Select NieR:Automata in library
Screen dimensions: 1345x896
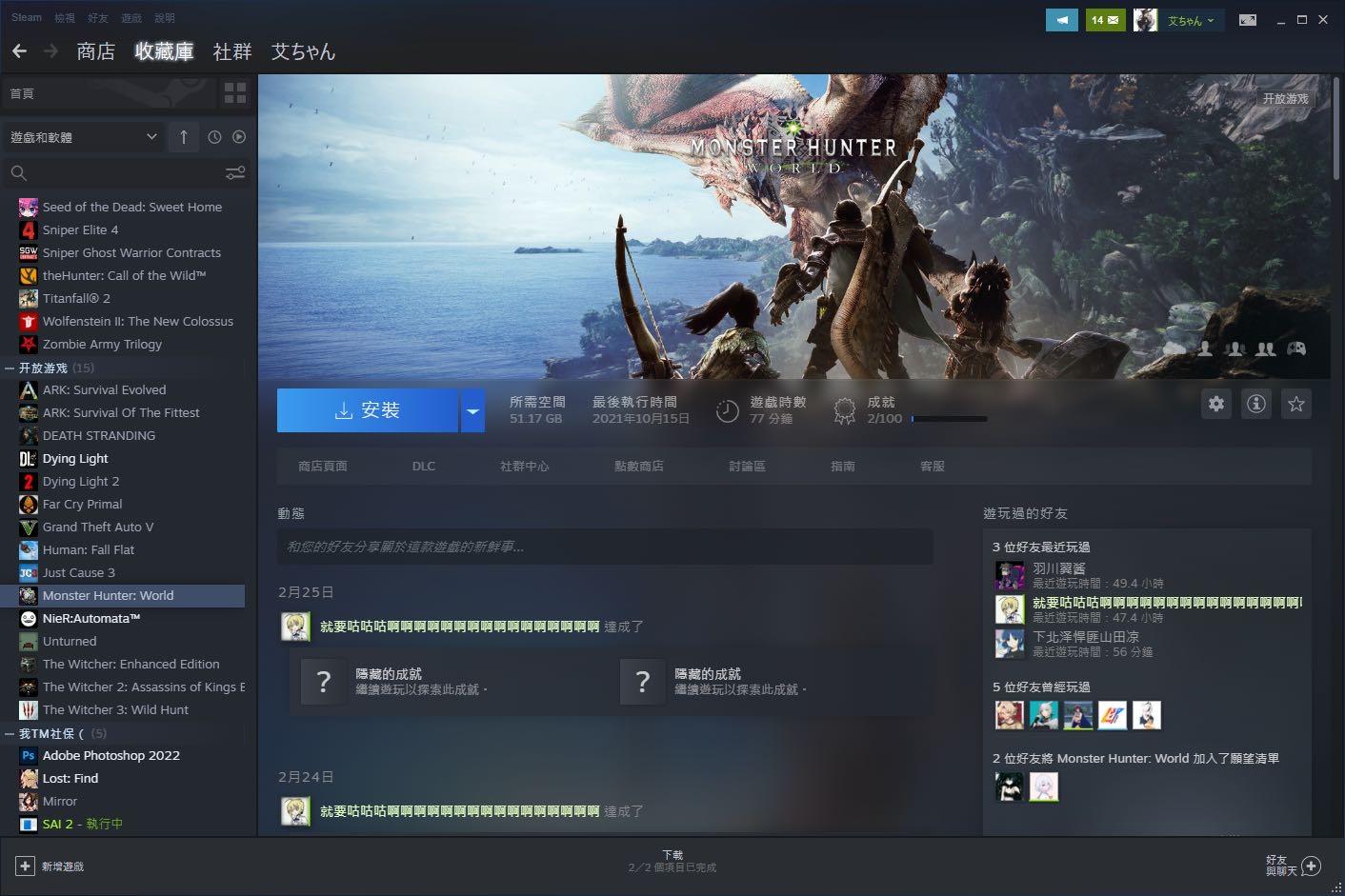91,618
